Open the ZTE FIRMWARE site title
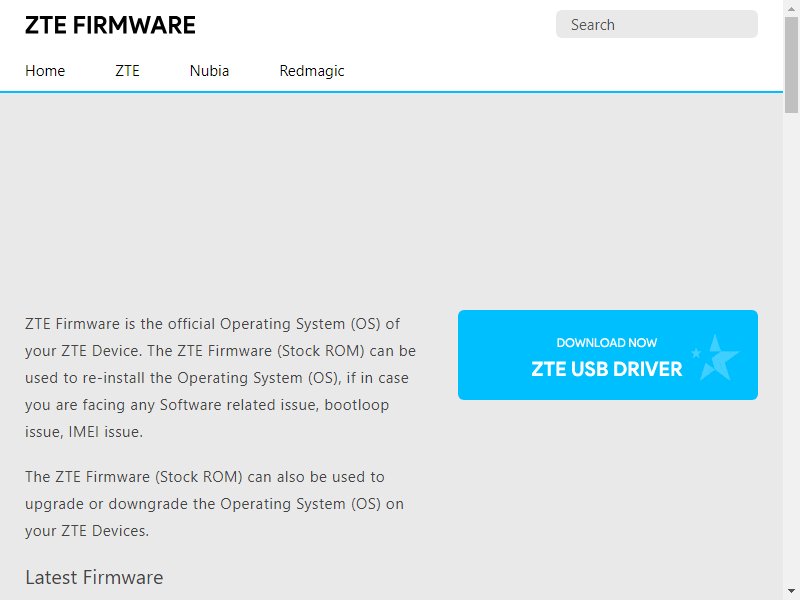This screenshot has width=800, height=600. [x=110, y=25]
